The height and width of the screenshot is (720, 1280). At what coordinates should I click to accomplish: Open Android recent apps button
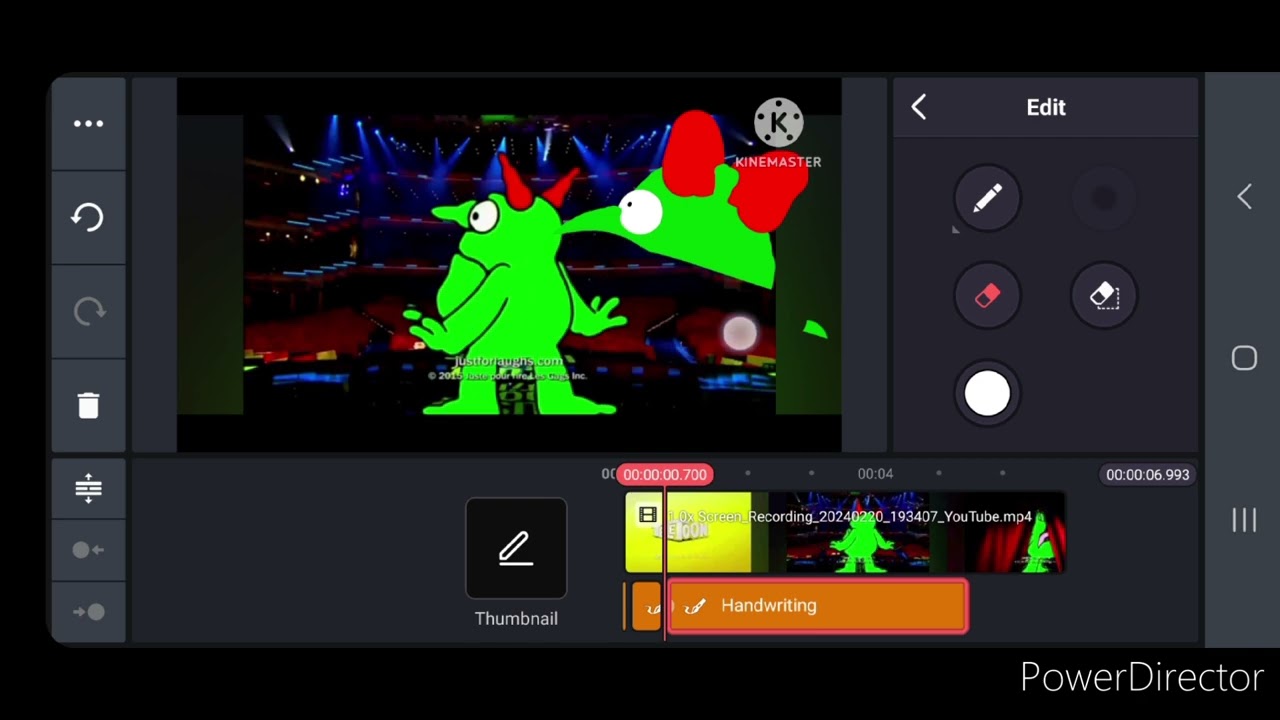tap(1244, 520)
